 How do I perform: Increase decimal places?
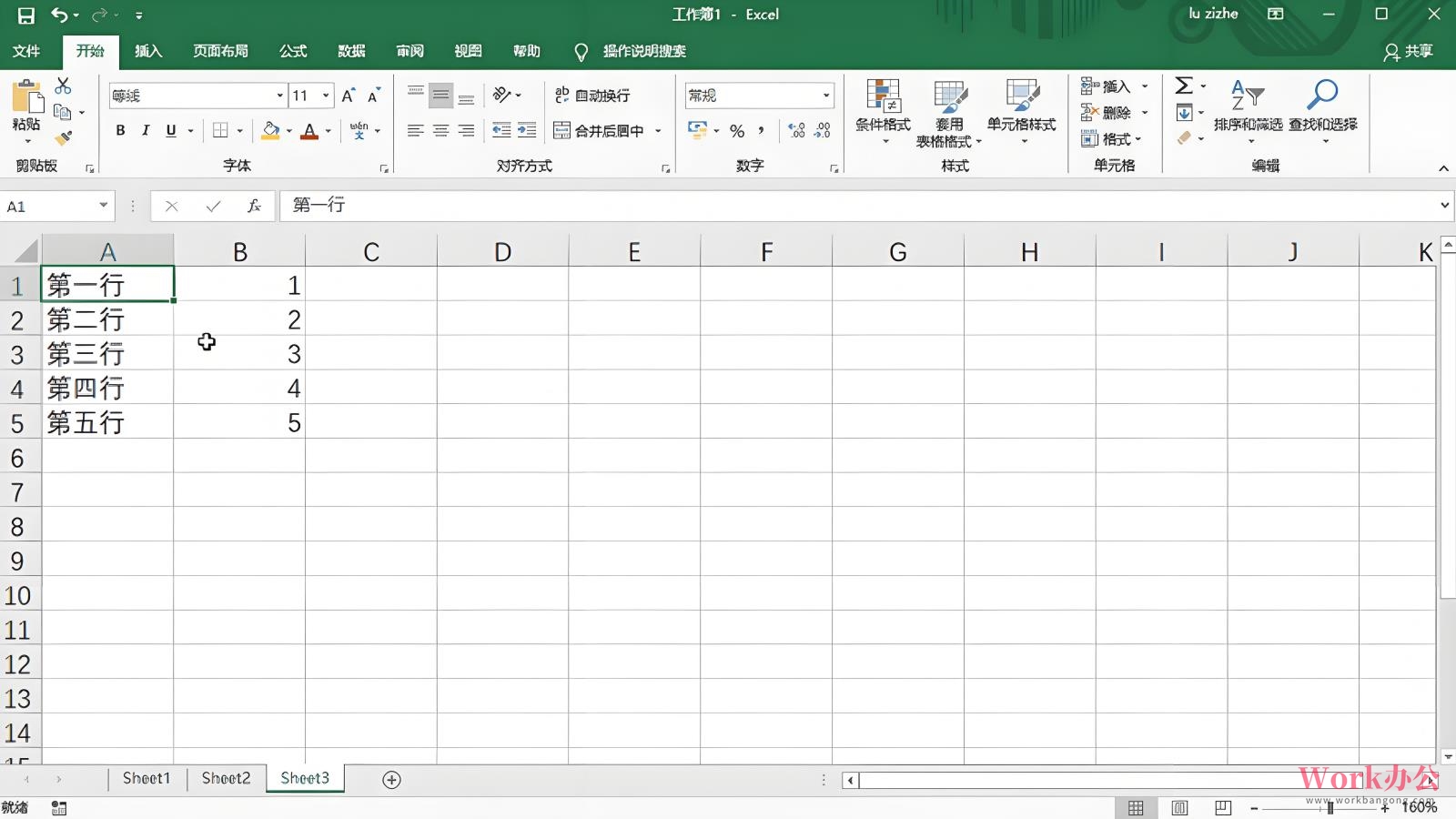(797, 131)
